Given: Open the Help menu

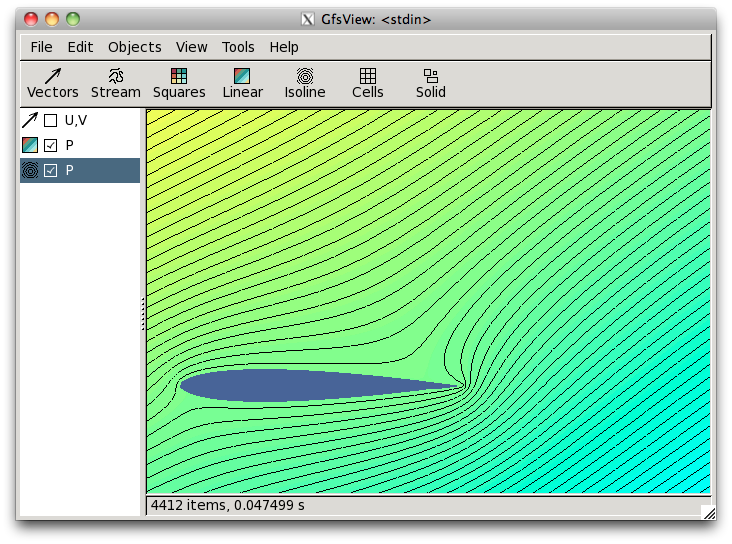Looking at the screenshot, I should [284, 47].
